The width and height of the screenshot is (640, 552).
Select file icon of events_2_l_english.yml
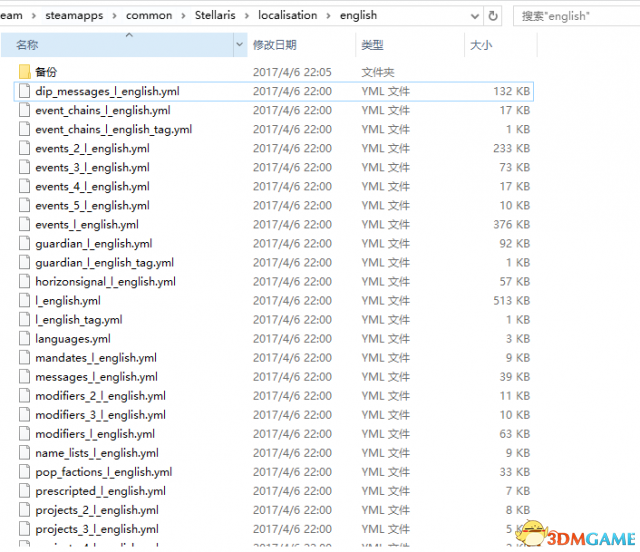coord(24,148)
